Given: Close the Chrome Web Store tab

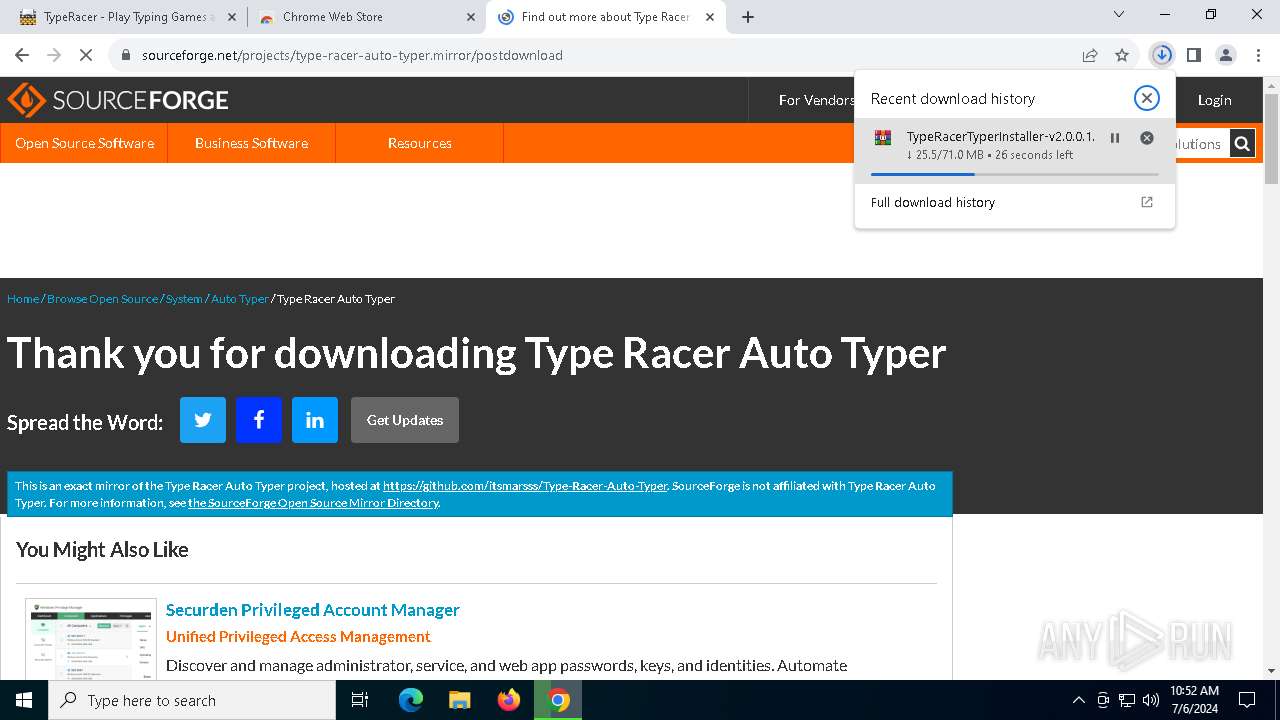Looking at the screenshot, I should point(471,17).
